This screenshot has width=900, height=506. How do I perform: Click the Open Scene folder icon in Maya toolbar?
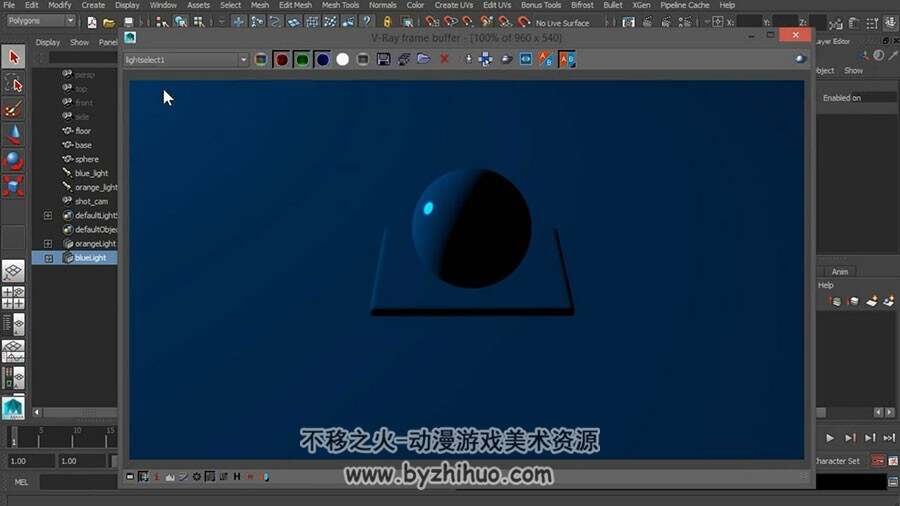coord(109,22)
